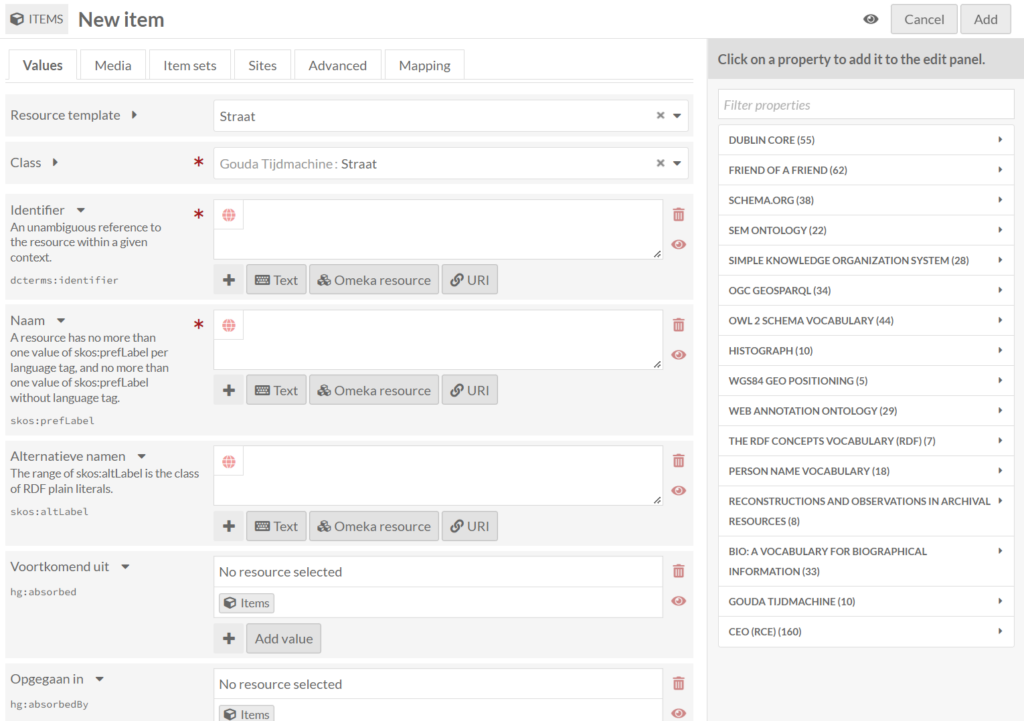Expand the Gouda Tijdmachine property list
This screenshot has height=721, width=1024.
(860, 602)
